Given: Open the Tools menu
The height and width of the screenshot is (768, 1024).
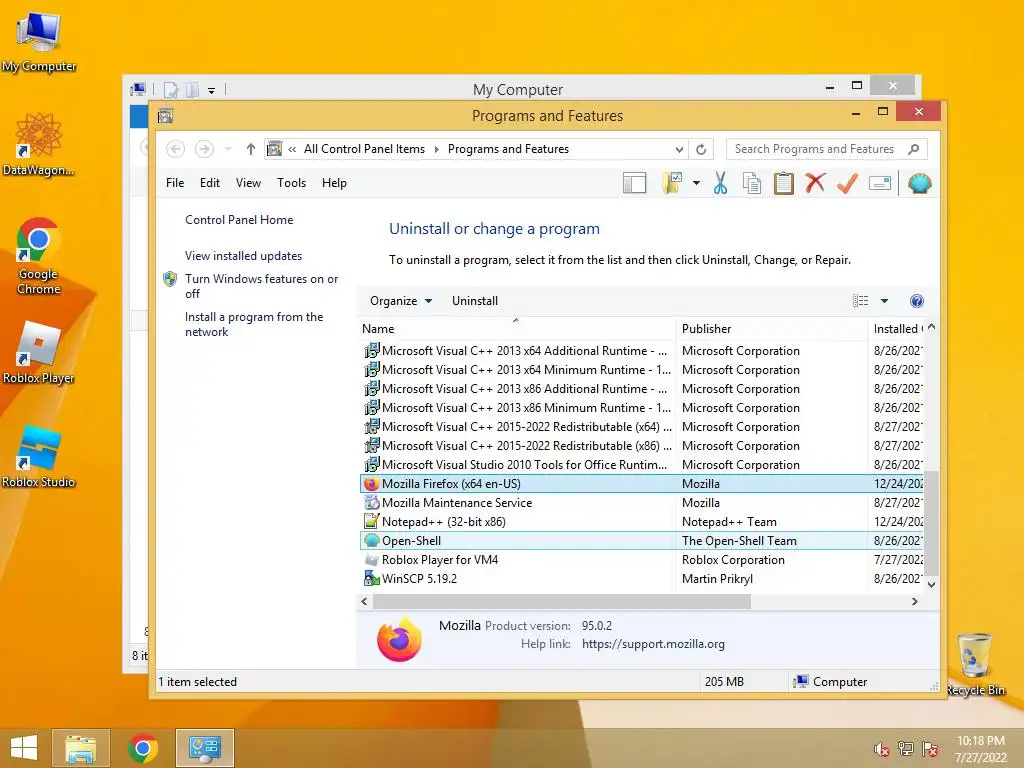Looking at the screenshot, I should [291, 183].
